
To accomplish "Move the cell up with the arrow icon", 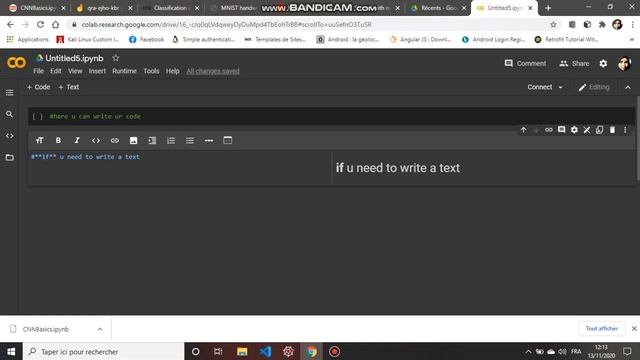I will click(523, 130).
